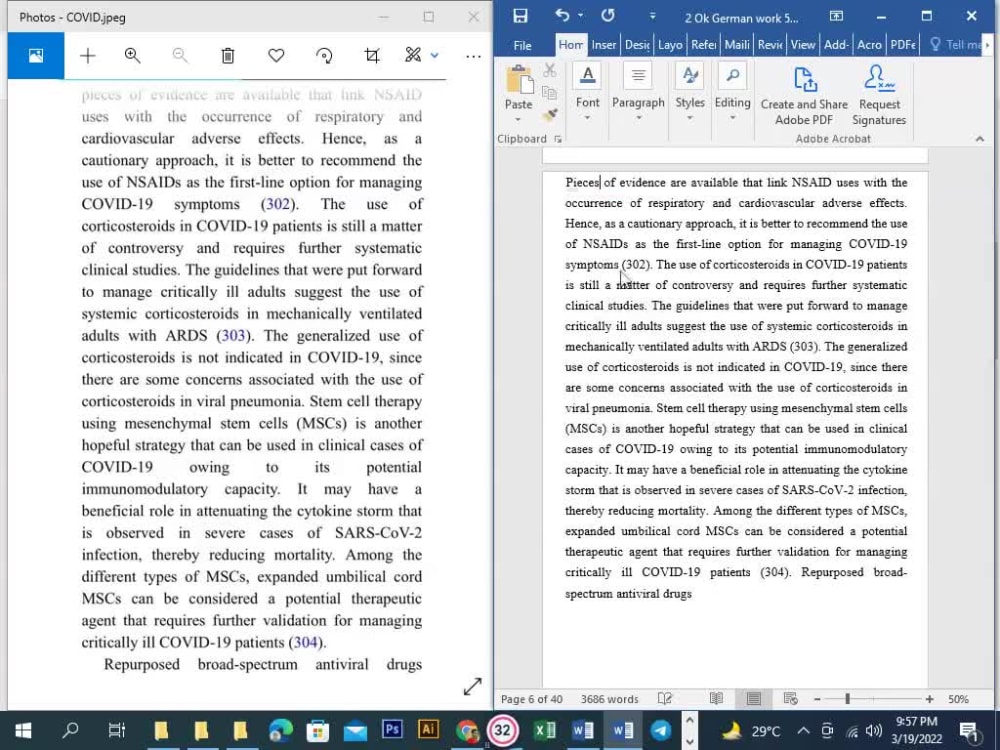Open Ribbon Display Options in Word title bar
1000x750 pixels.
pos(835,16)
